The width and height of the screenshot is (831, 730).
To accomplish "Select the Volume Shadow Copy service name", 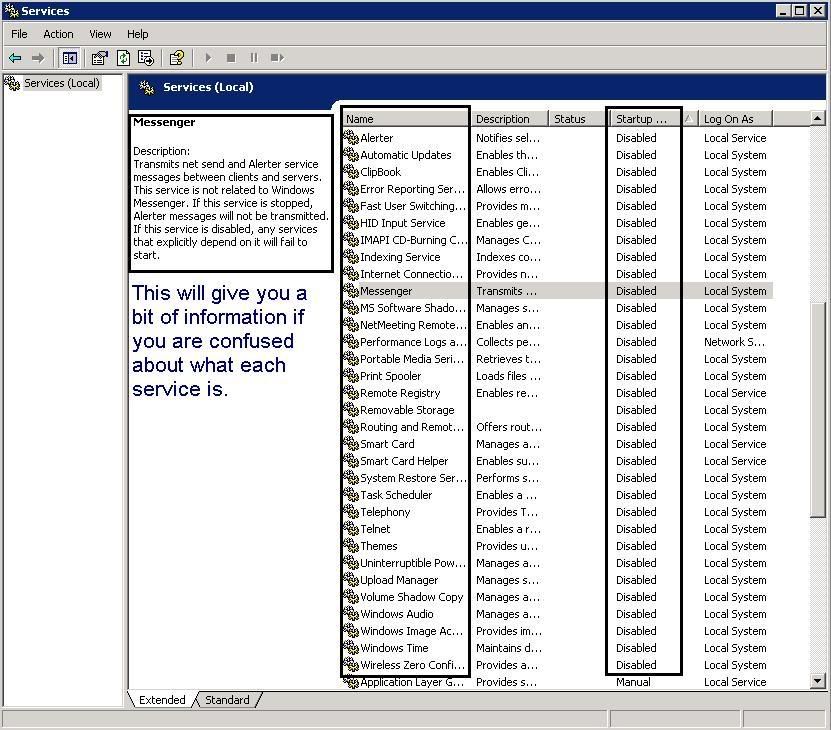I will 411,596.
